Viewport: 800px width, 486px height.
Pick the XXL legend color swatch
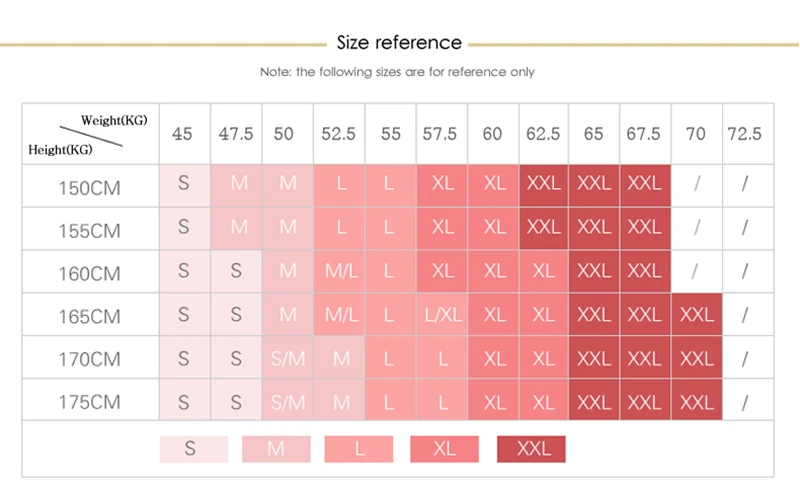click(x=531, y=449)
